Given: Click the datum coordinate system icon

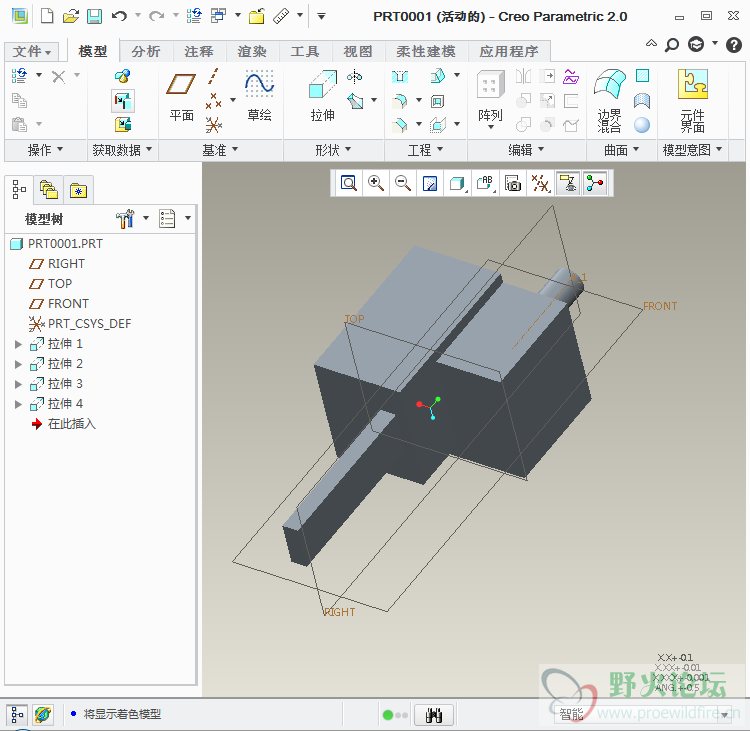Looking at the screenshot, I should tap(213, 125).
